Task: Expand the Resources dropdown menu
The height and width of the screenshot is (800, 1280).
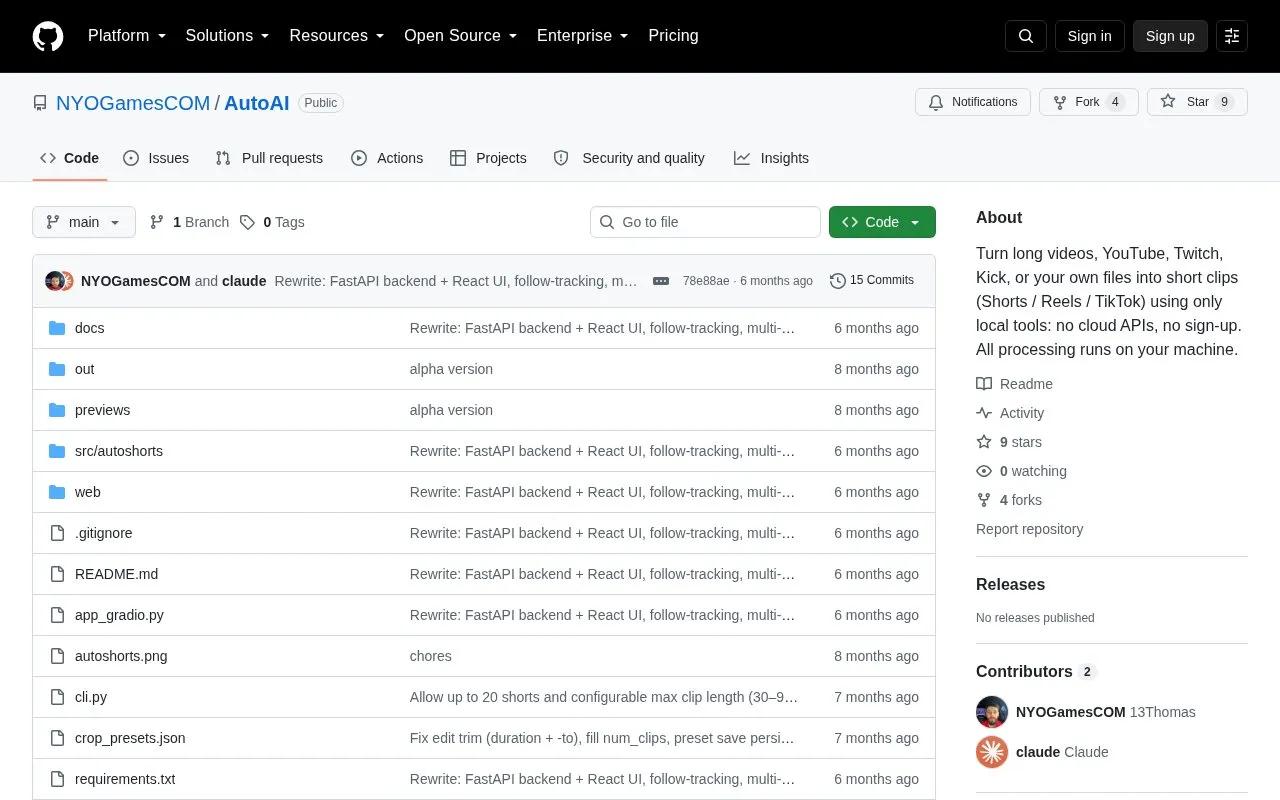Action: pyautogui.click(x=337, y=36)
